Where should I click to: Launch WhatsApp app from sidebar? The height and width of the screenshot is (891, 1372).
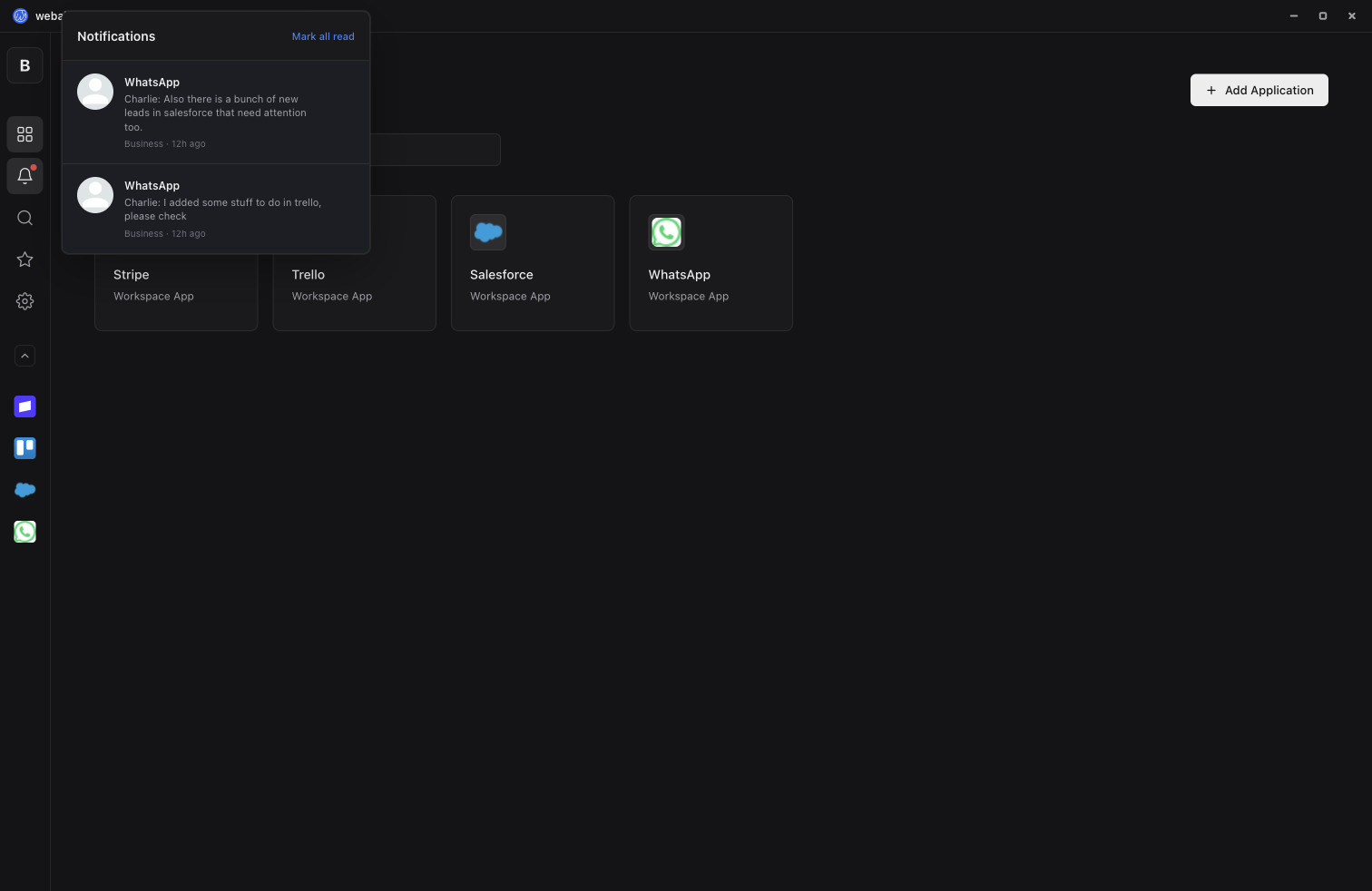[24, 532]
